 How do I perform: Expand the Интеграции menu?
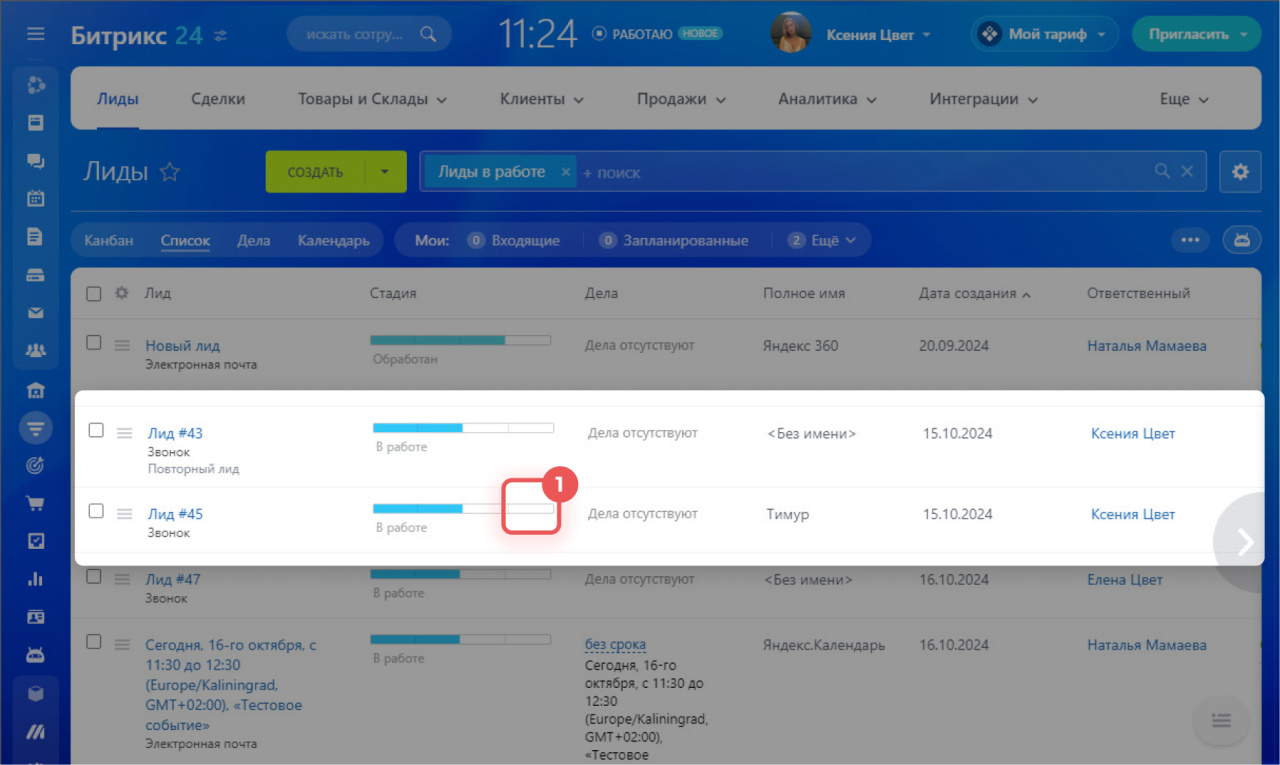pyautogui.click(x=983, y=99)
